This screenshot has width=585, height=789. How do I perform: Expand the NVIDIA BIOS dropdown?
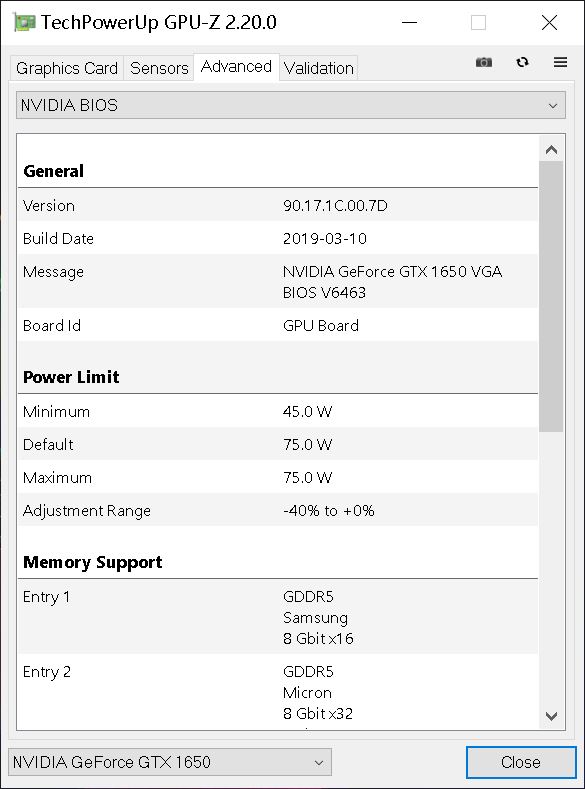[291, 105]
